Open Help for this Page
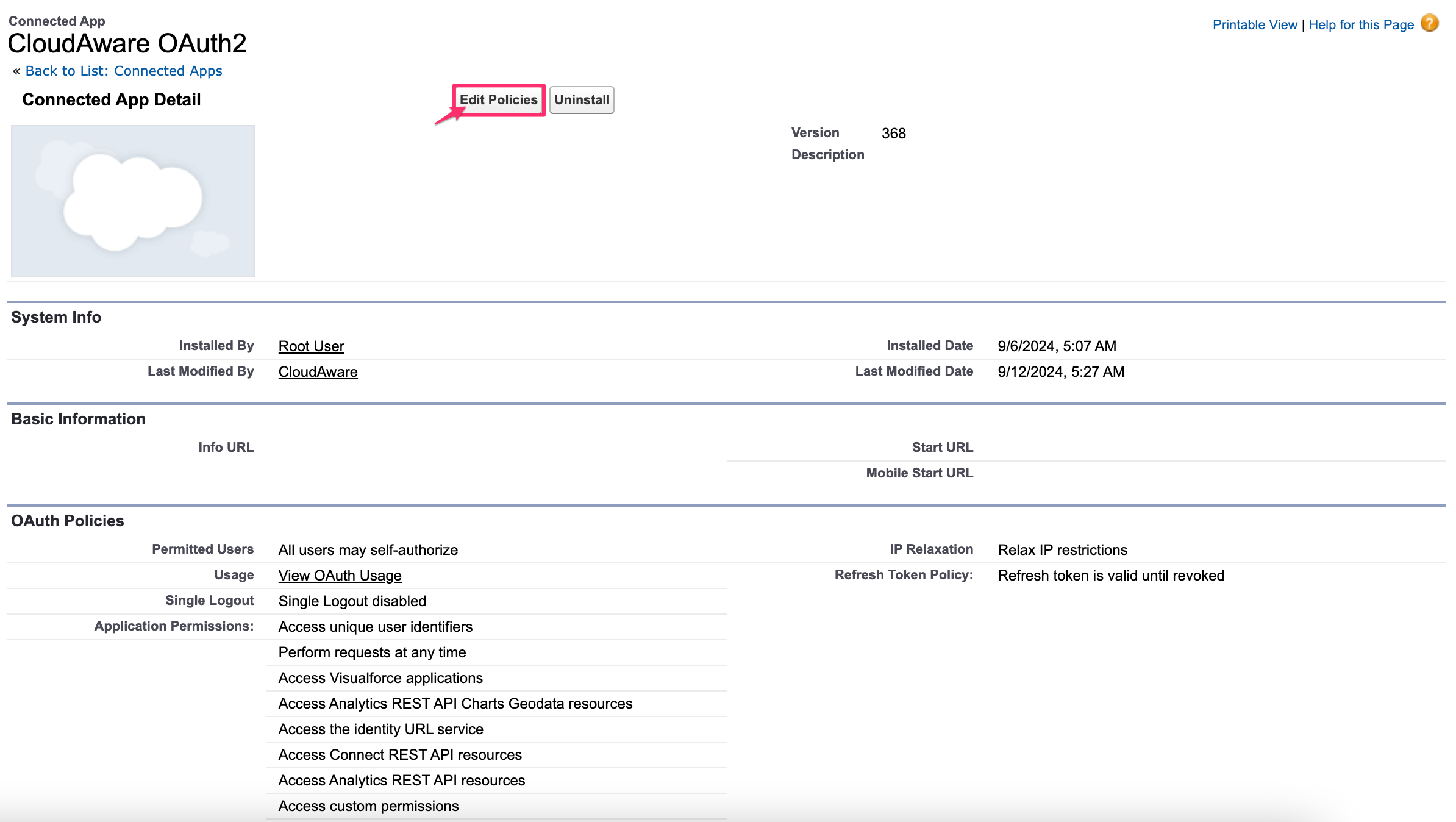 tap(1362, 24)
